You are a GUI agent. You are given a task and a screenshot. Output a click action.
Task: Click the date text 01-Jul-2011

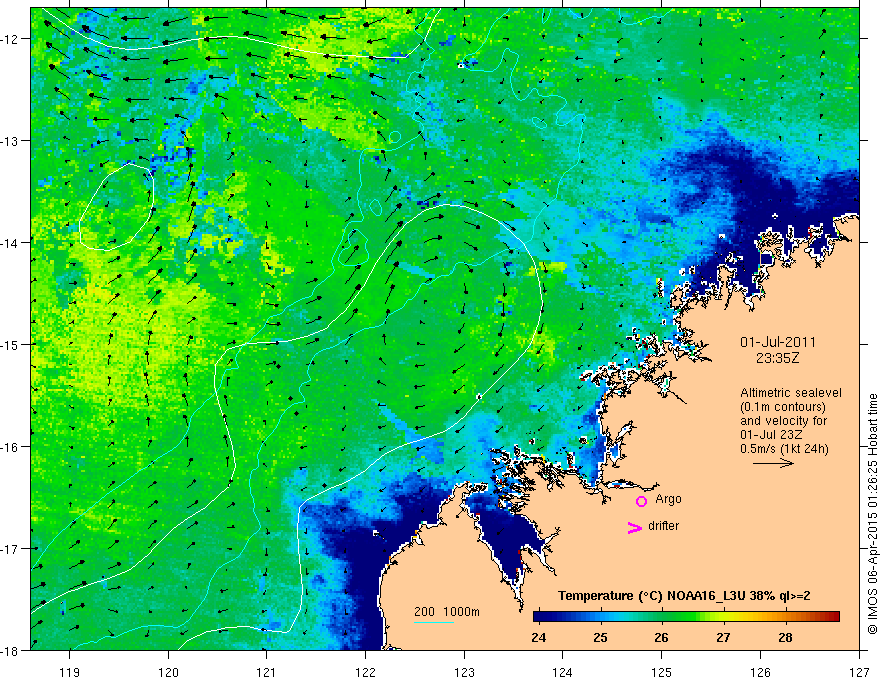click(778, 342)
